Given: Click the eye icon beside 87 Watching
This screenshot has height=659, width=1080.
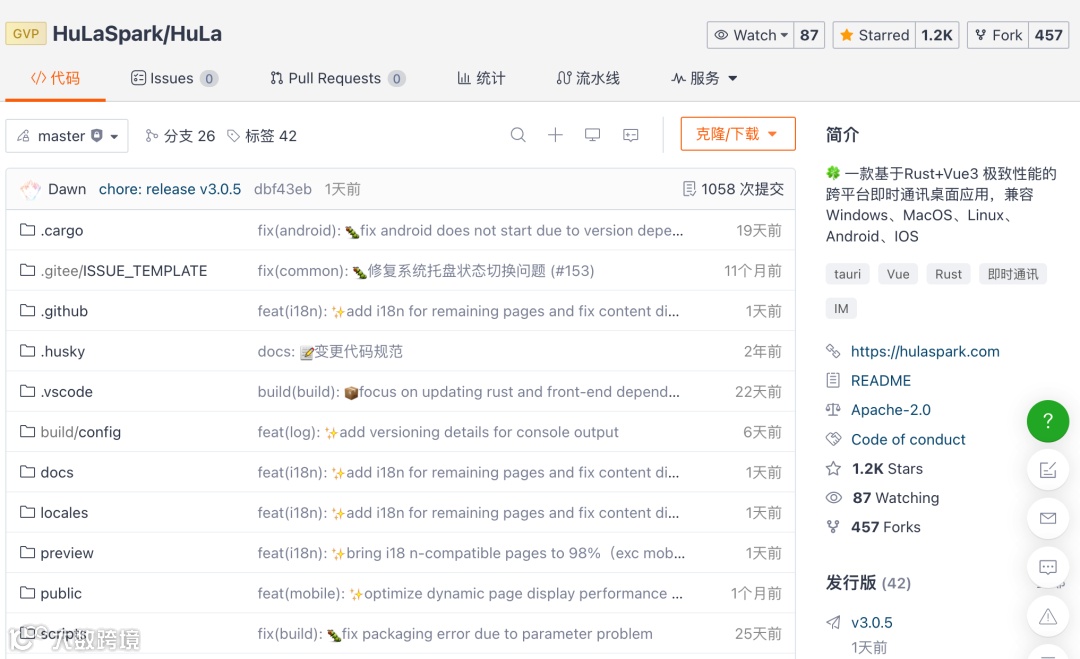Looking at the screenshot, I should click(833, 497).
